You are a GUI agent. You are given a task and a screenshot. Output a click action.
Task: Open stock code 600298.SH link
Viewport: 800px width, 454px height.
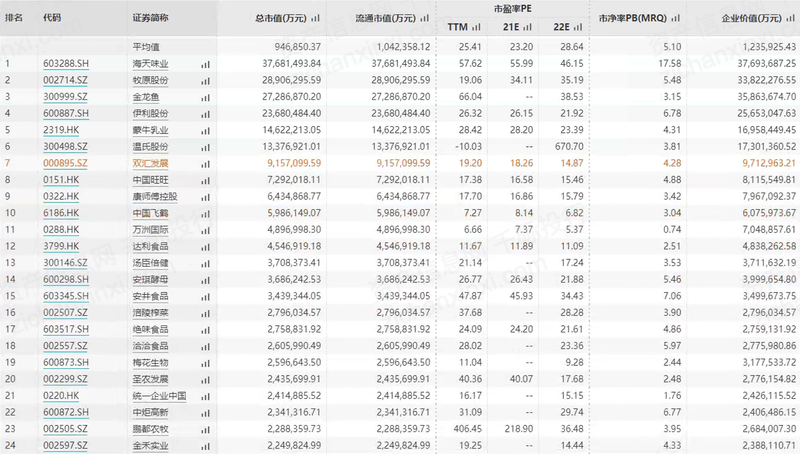[x=66, y=280]
